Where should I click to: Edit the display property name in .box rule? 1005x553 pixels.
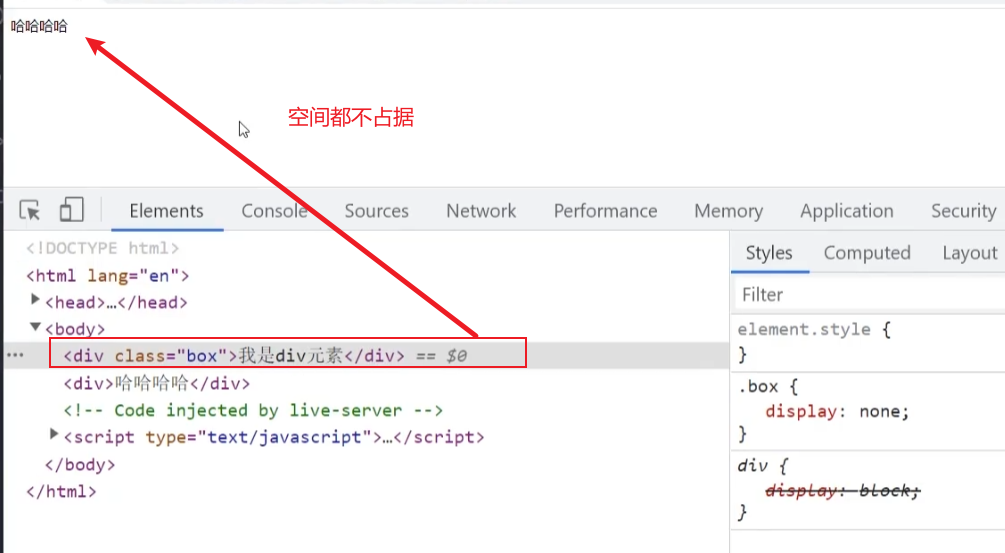(801, 411)
